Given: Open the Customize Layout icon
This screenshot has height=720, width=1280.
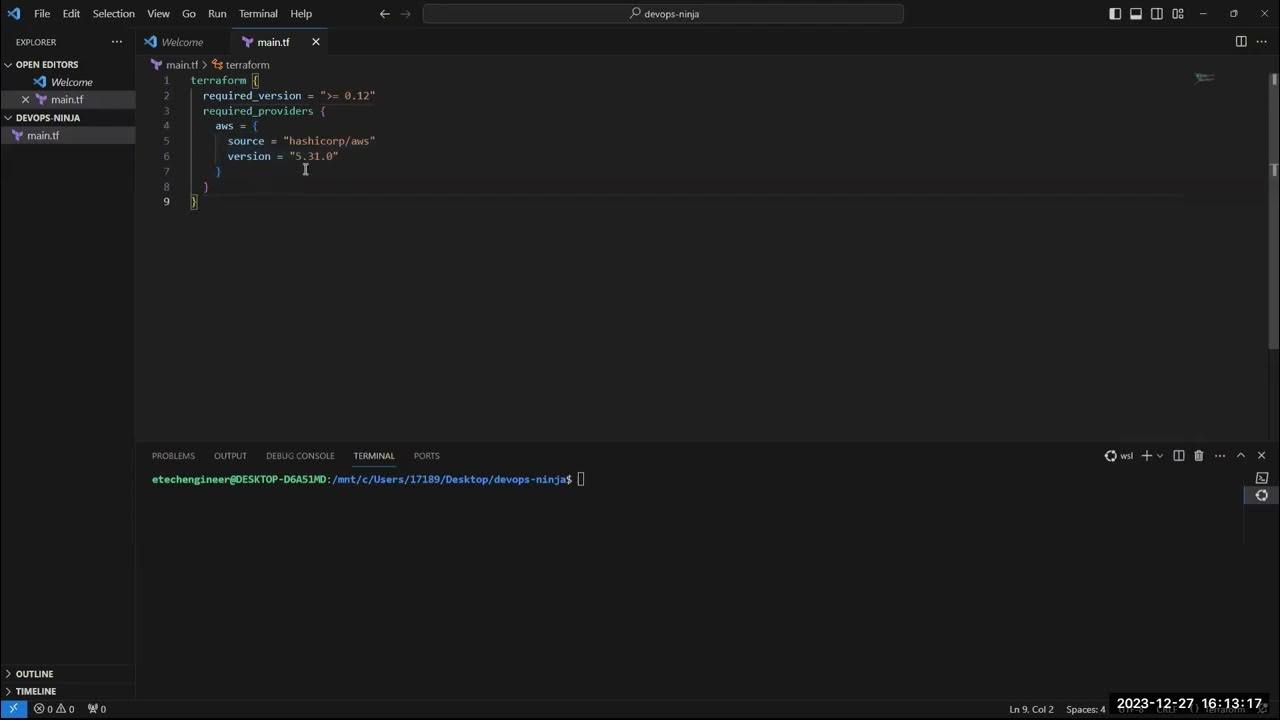Looking at the screenshot, I should pos(1178,14).
